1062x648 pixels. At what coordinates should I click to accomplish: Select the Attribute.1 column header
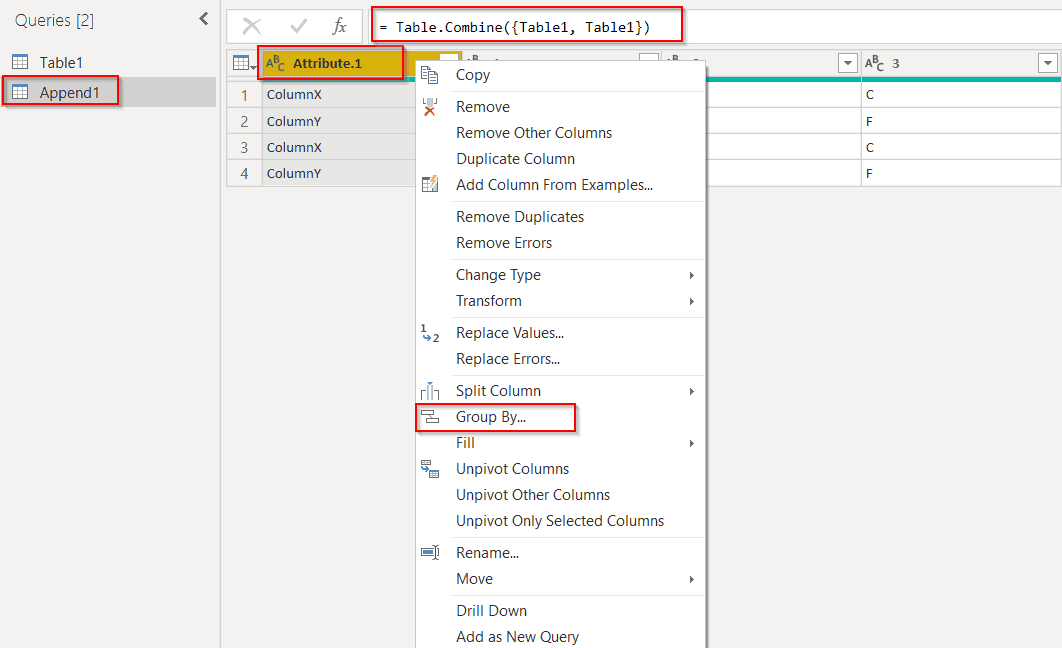point(330,62)
